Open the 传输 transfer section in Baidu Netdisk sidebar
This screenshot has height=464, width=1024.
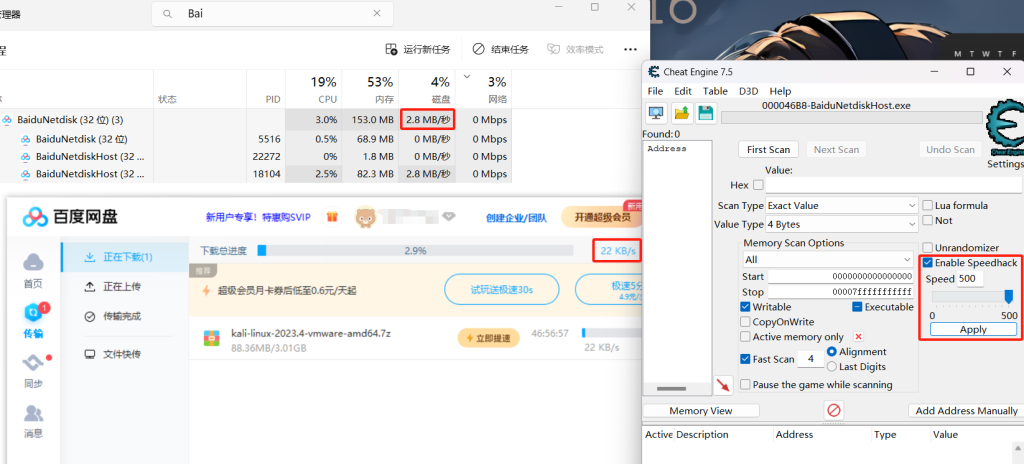[33, 320]
